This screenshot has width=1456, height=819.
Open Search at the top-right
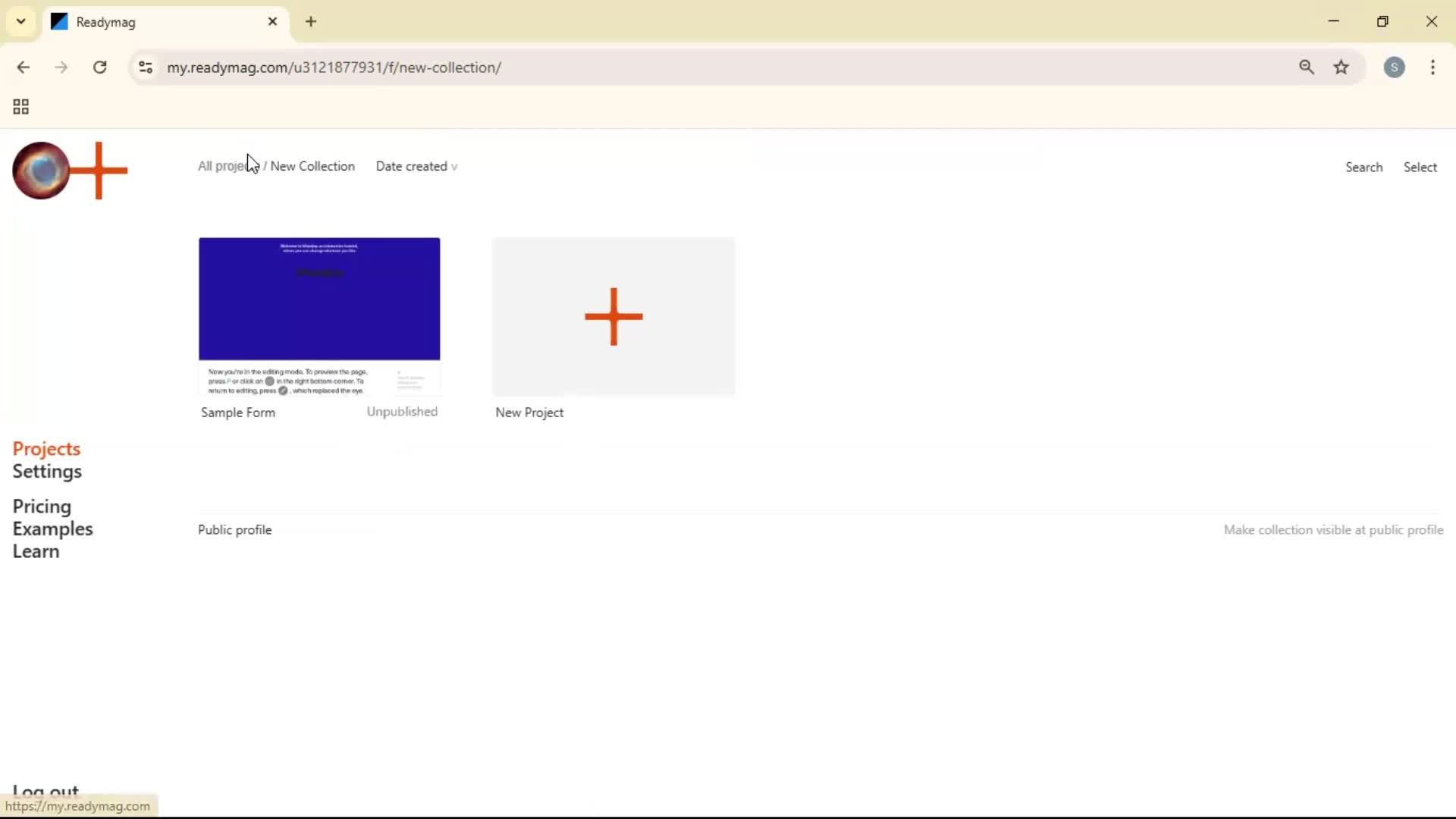pos(1363,167)
